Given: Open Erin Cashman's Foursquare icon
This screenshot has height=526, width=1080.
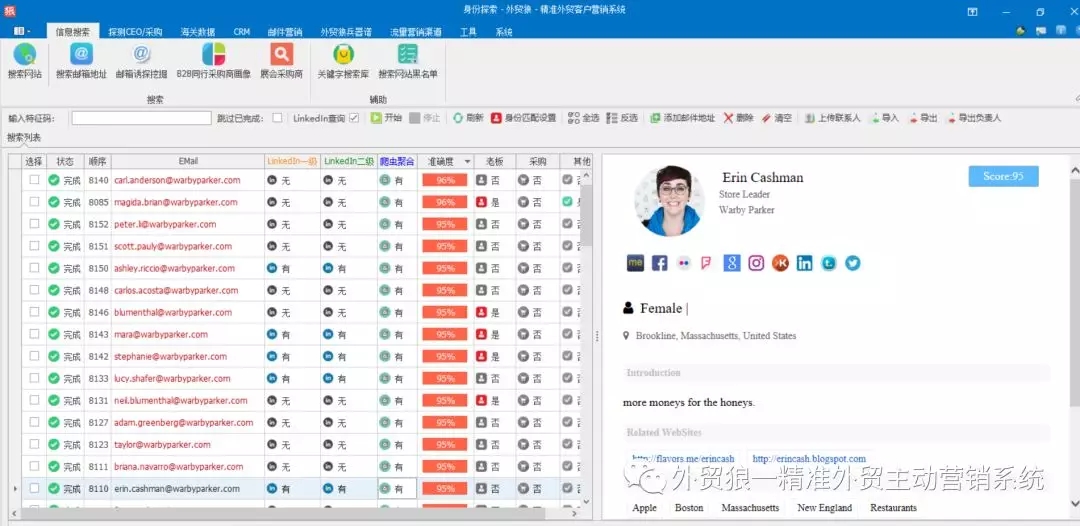Looking at the screenshot, I should [x=707, y=263].
